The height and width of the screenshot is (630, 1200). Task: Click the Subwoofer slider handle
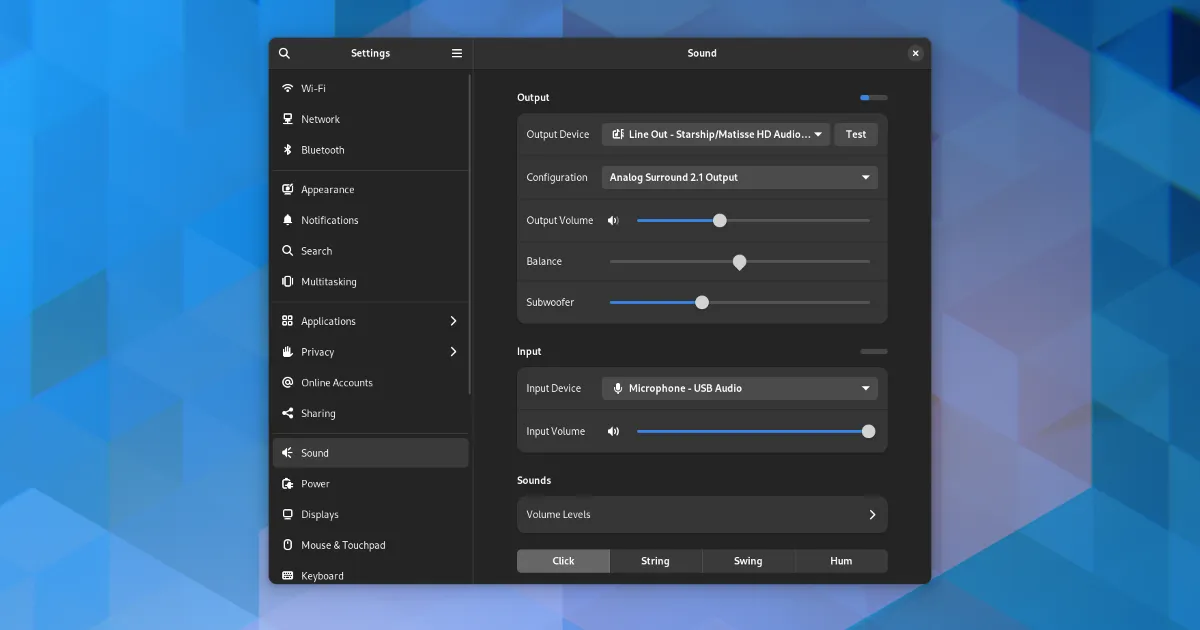(x=702, y=302)
